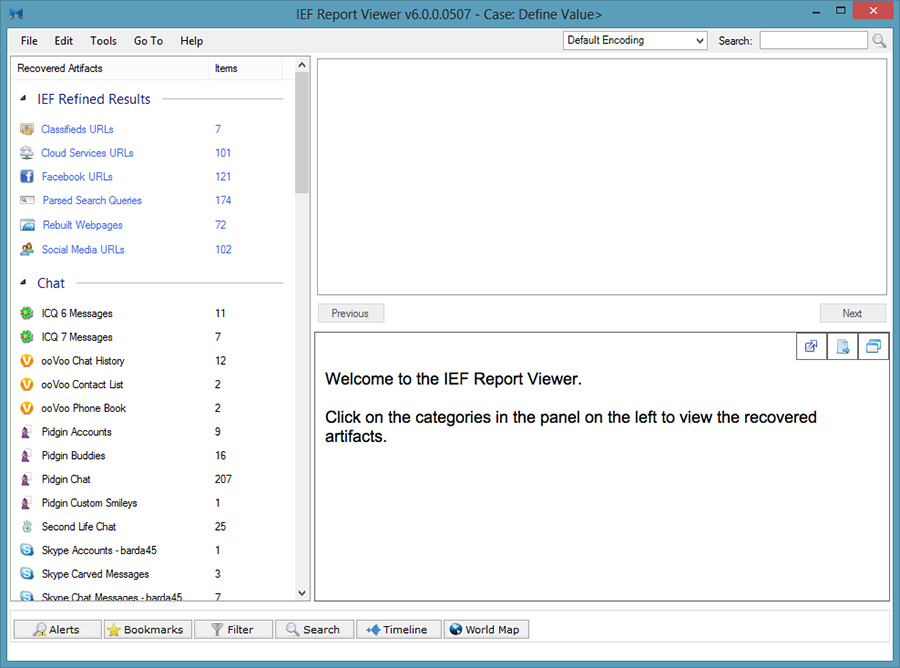Click the Recovered Artifacts column header
900x668 pixels.
click(109, 68)
